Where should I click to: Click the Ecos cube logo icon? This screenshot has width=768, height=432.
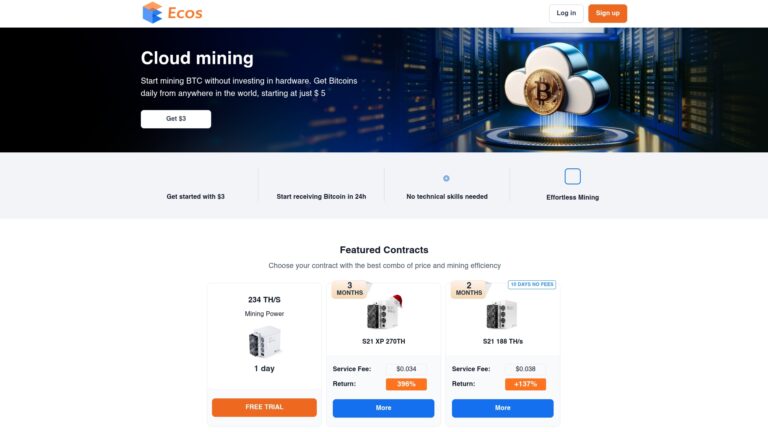152,13
